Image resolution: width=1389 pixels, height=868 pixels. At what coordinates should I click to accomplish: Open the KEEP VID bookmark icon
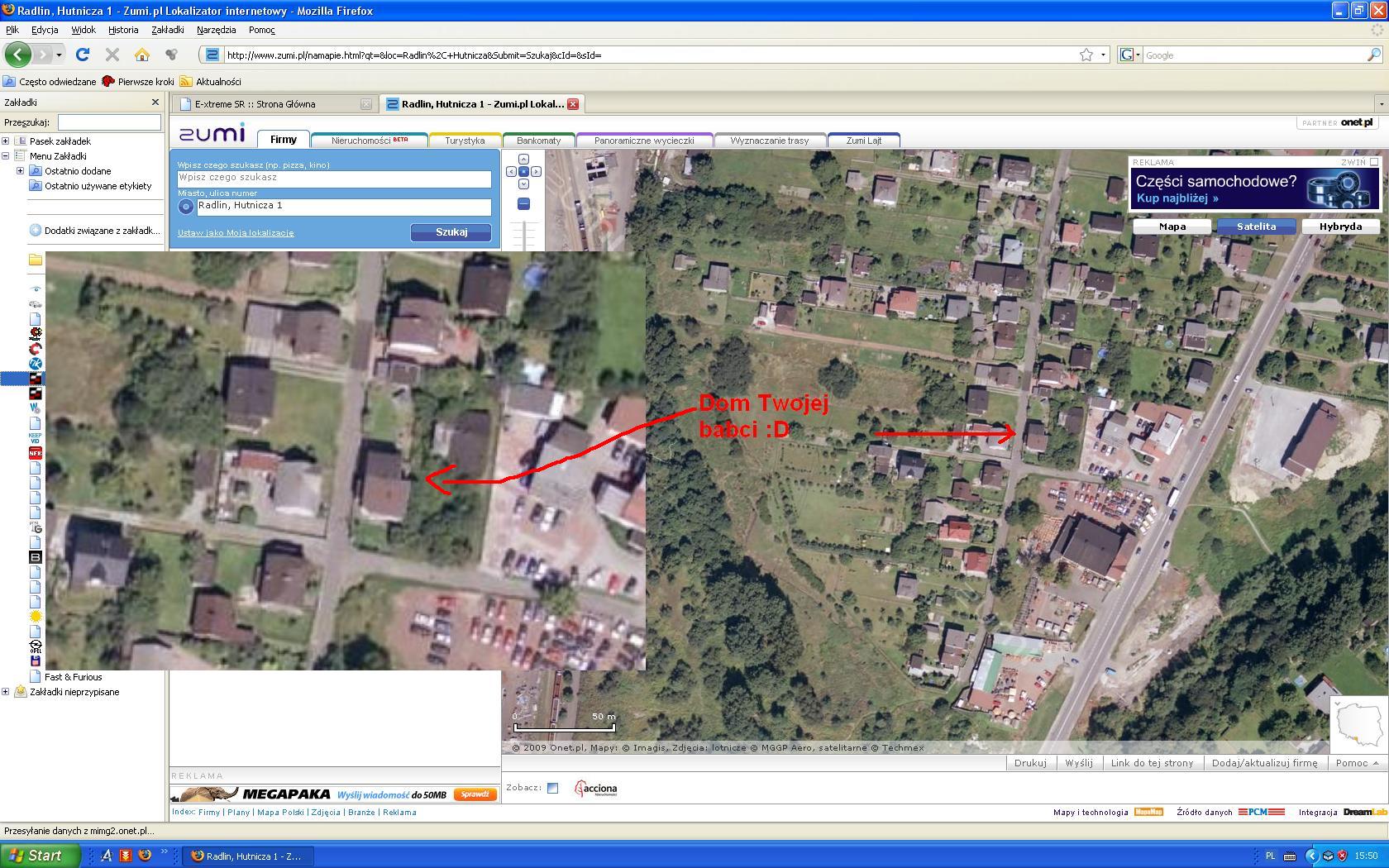(x=36, y=438)
